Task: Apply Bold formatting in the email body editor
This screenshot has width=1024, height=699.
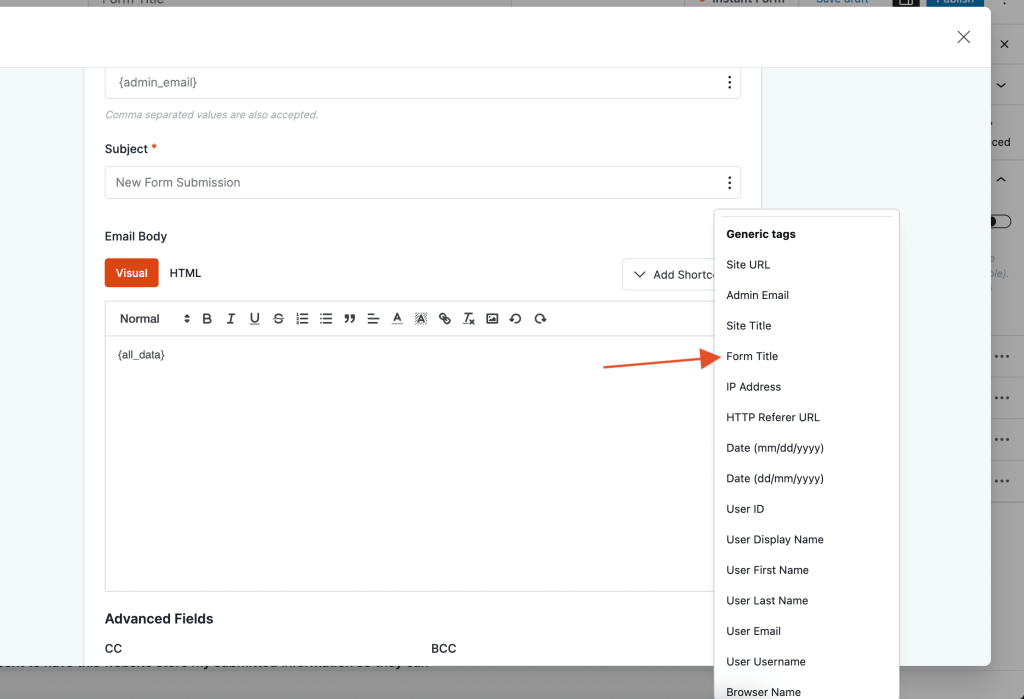Action: point(207,318)
